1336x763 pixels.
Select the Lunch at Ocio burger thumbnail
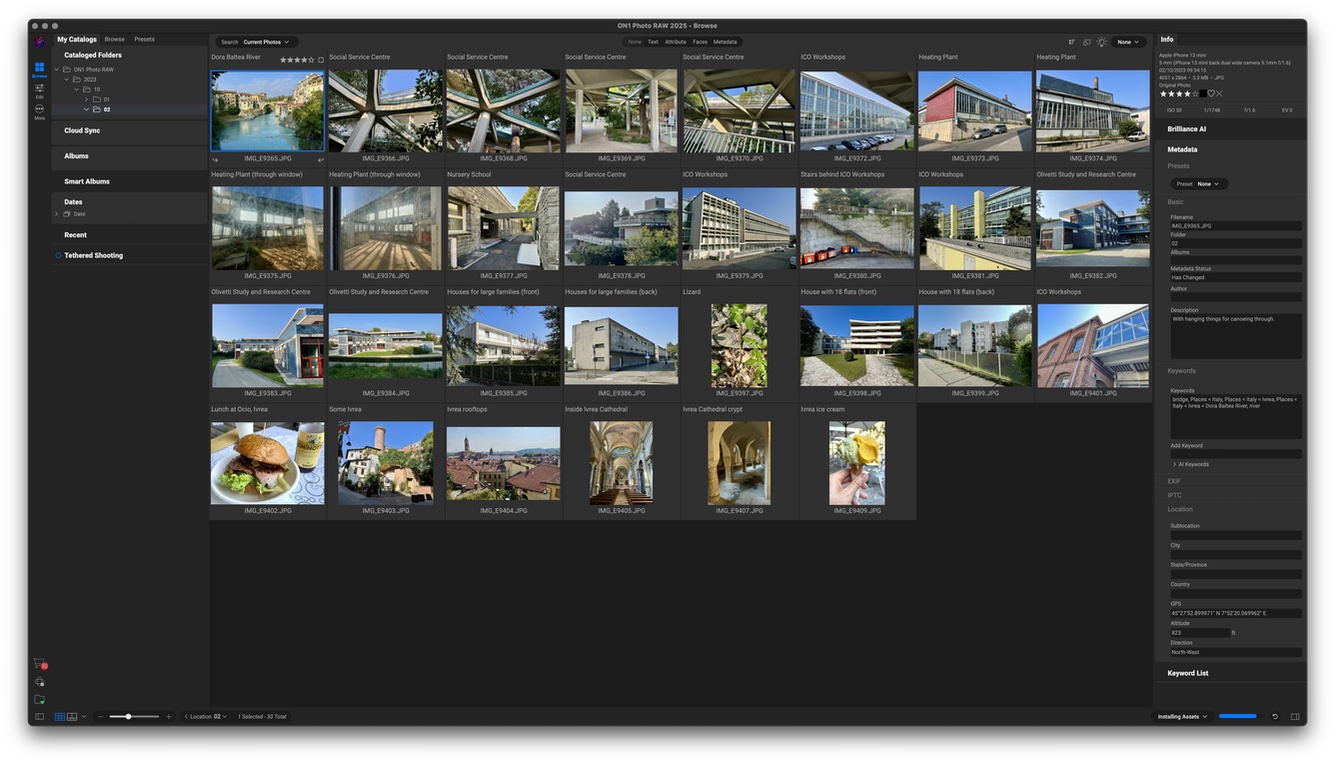[x=267, y=463]
